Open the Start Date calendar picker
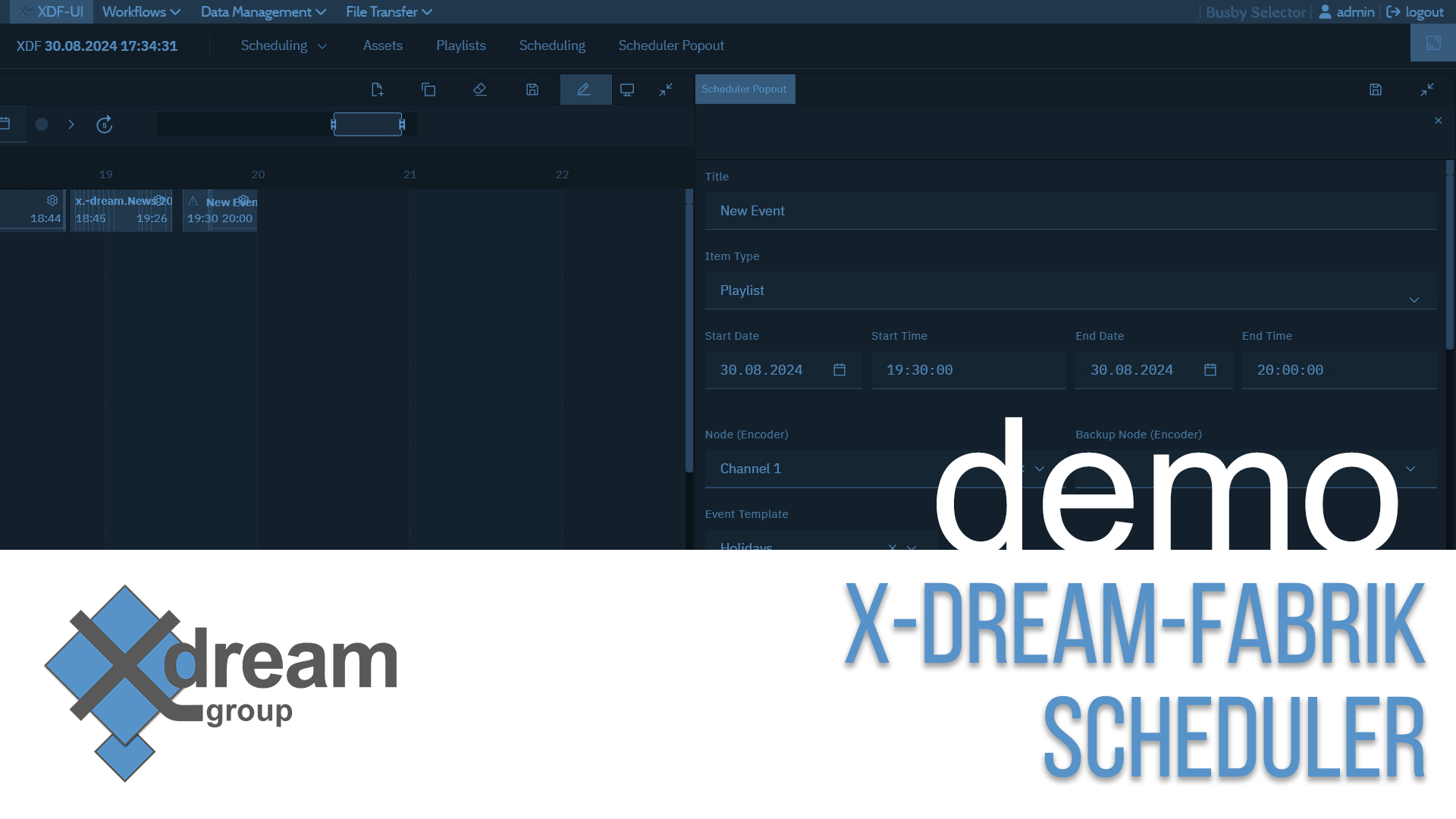The width and height of the screenshot is (1456, 819). [x=839, y=370]
